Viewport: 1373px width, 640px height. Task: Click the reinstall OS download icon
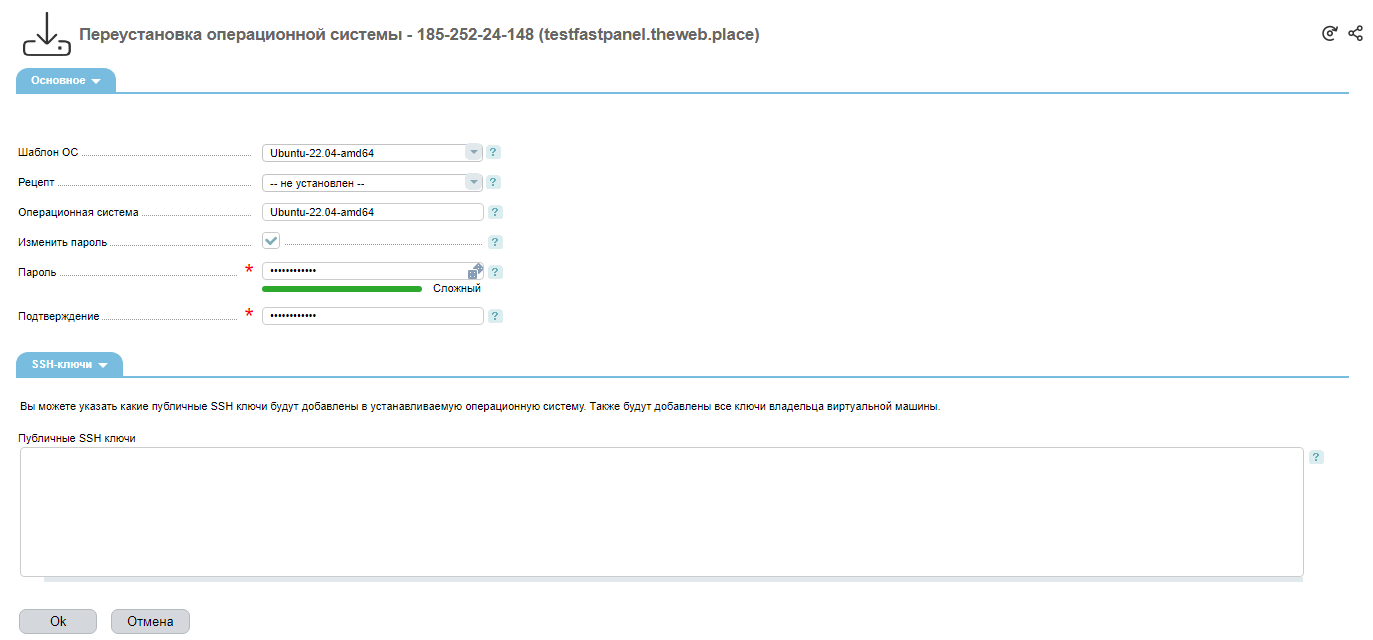tap(47, 34)
